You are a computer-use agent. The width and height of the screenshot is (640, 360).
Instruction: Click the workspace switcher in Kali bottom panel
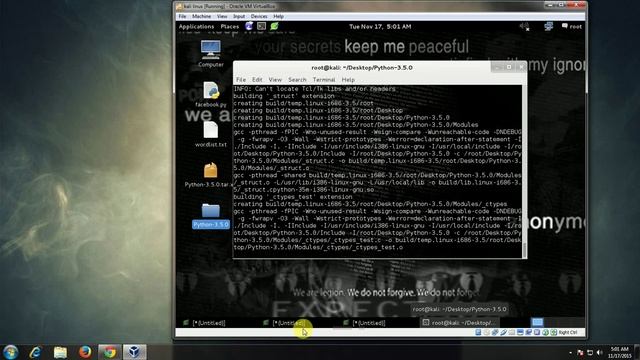537,322
